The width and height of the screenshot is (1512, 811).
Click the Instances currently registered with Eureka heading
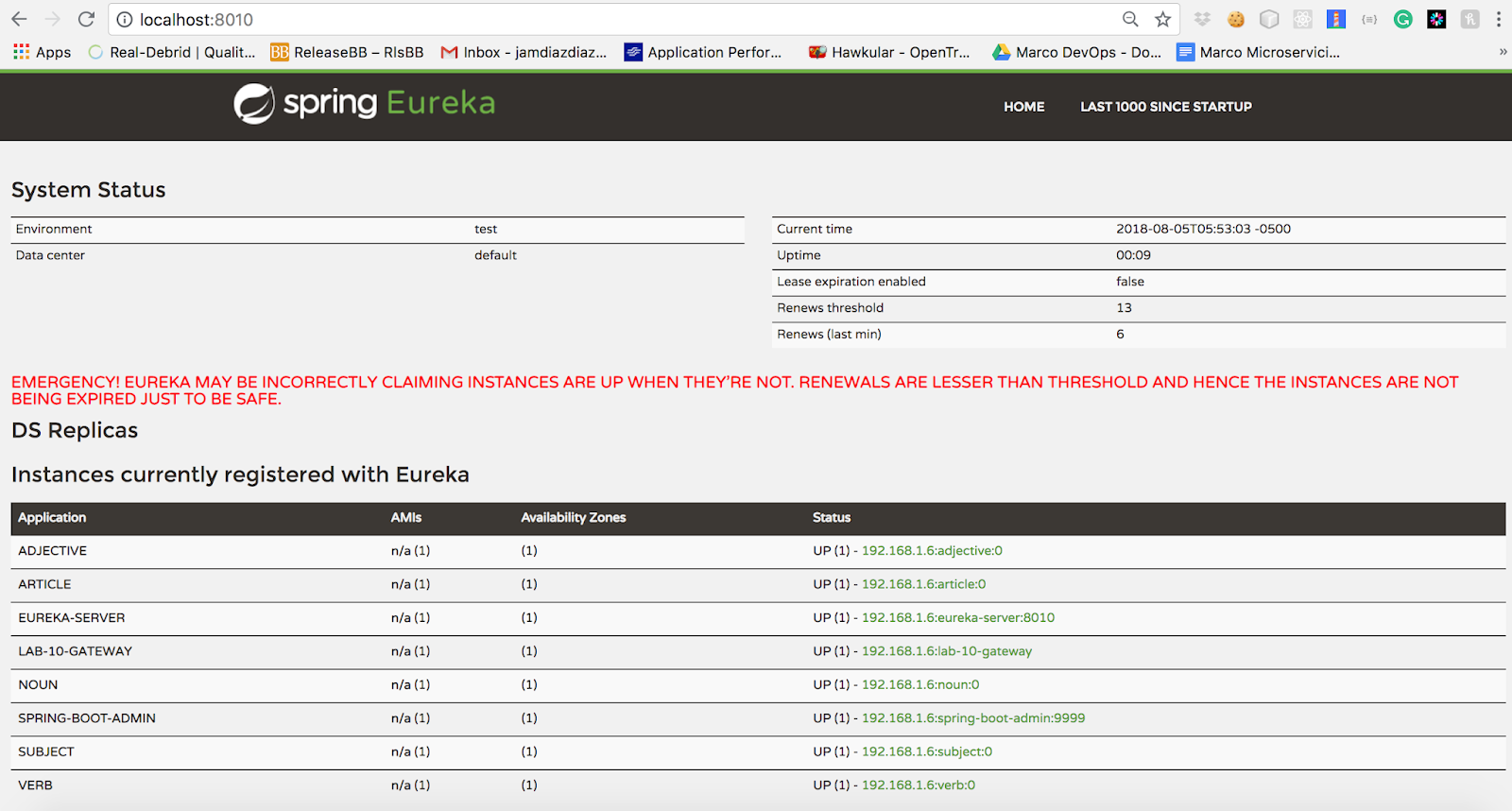(240, 475)
